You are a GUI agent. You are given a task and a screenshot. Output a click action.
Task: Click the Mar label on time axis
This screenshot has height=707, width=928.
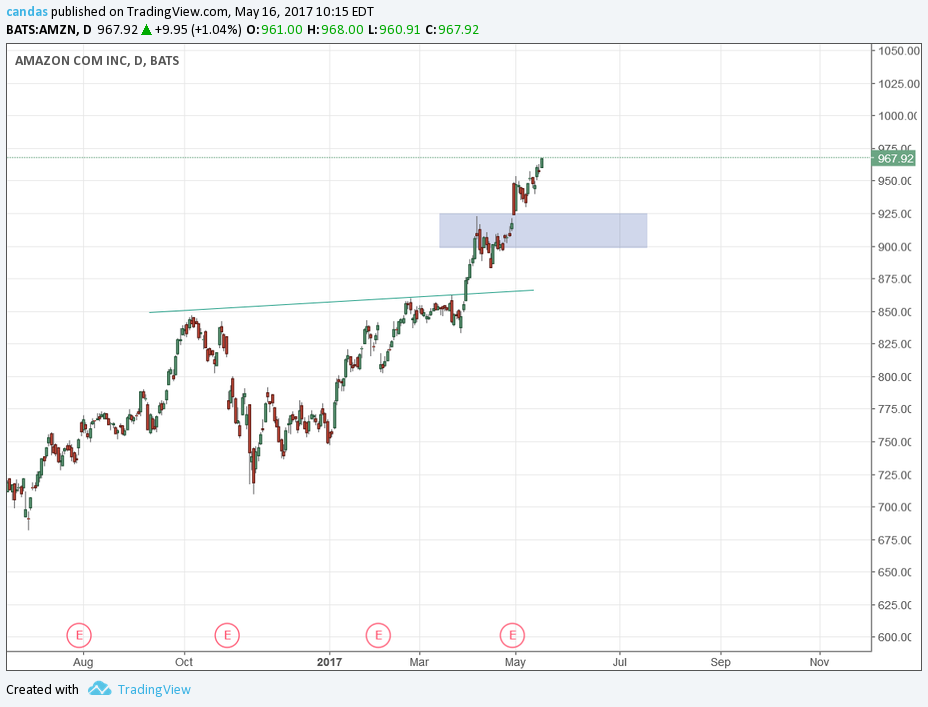419,662
